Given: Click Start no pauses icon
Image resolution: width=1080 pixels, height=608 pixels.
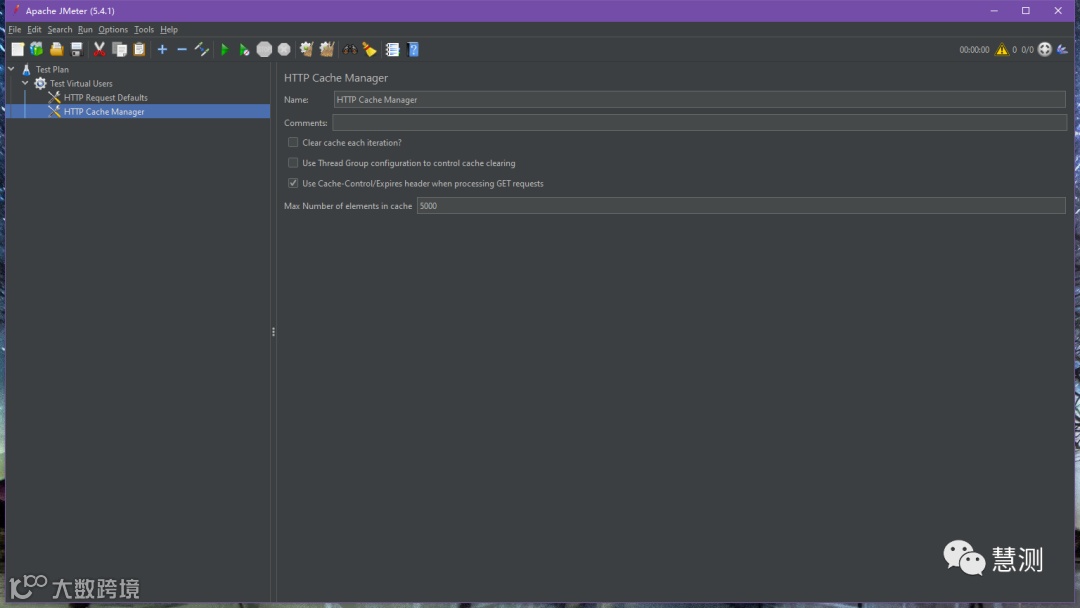Looking at the screenshot, I should tap(244, 49).
